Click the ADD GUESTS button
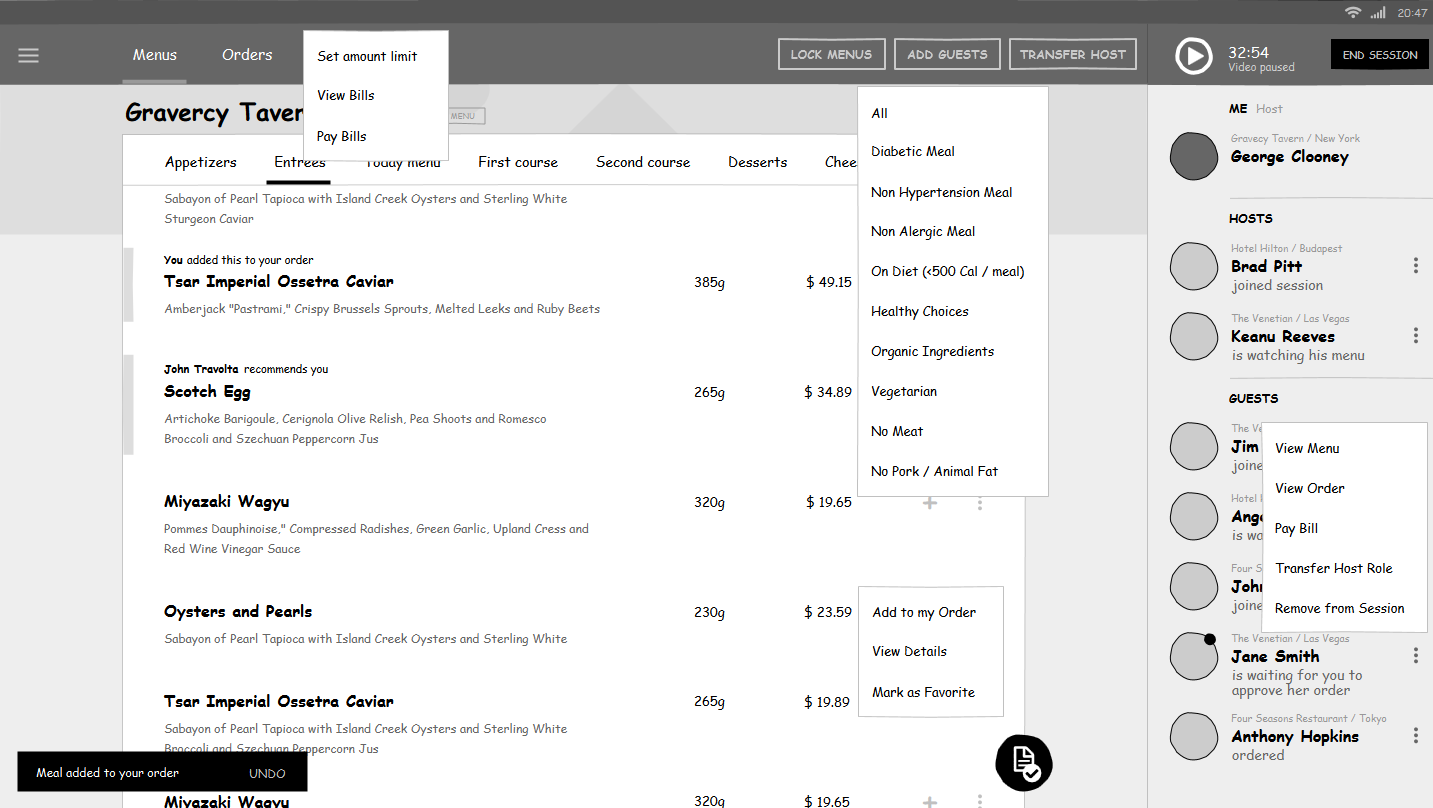Viewport: 1433px width, 808px height. [947, 55]
